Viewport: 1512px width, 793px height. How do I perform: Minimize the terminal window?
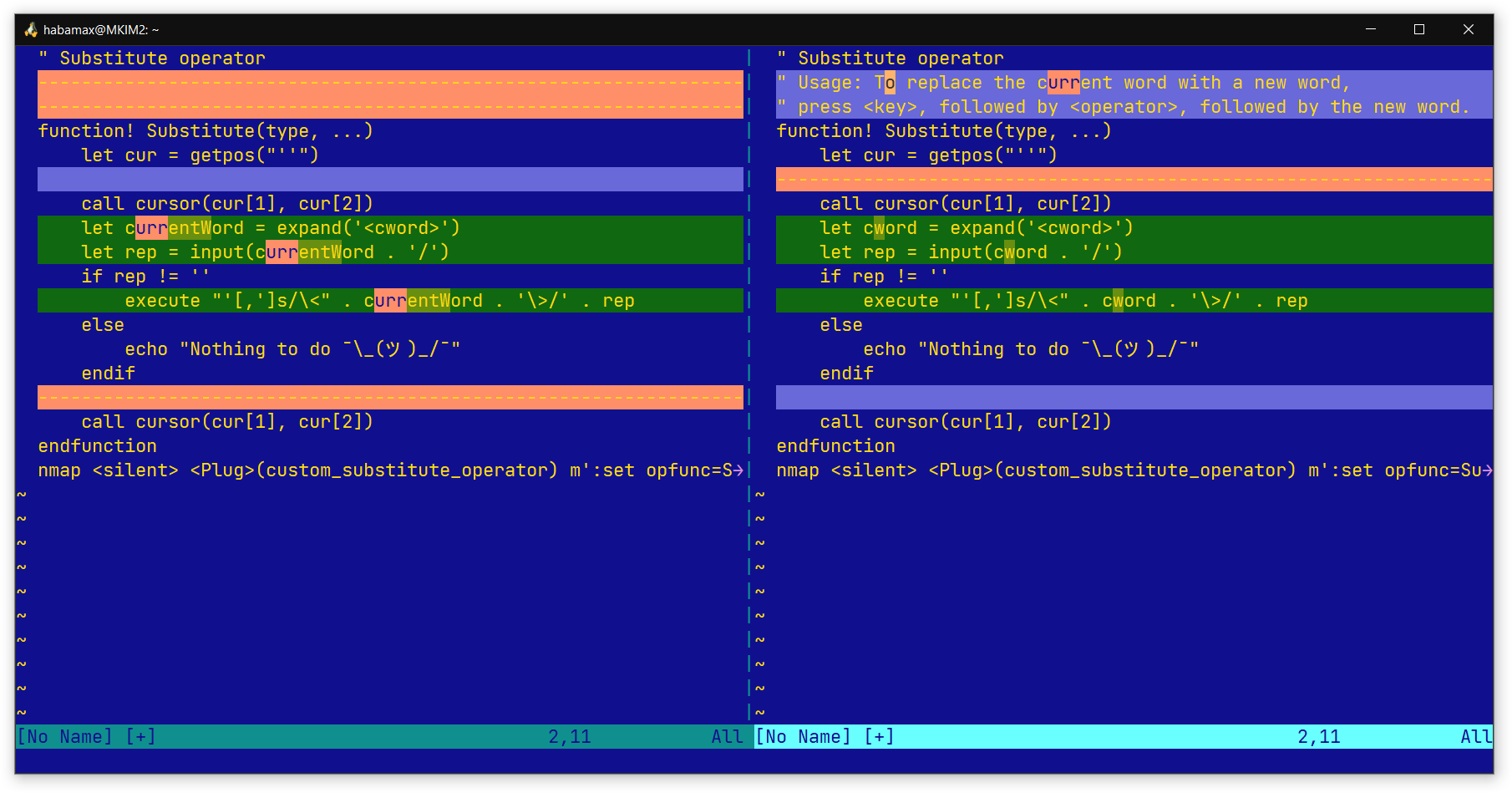click(x=1371, y=29)
